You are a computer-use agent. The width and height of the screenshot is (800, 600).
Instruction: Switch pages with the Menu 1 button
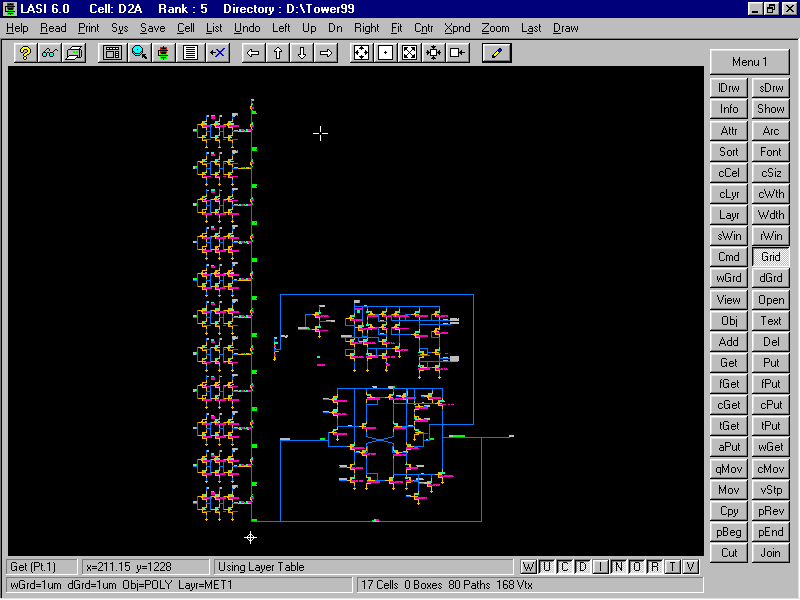point(749,62)
